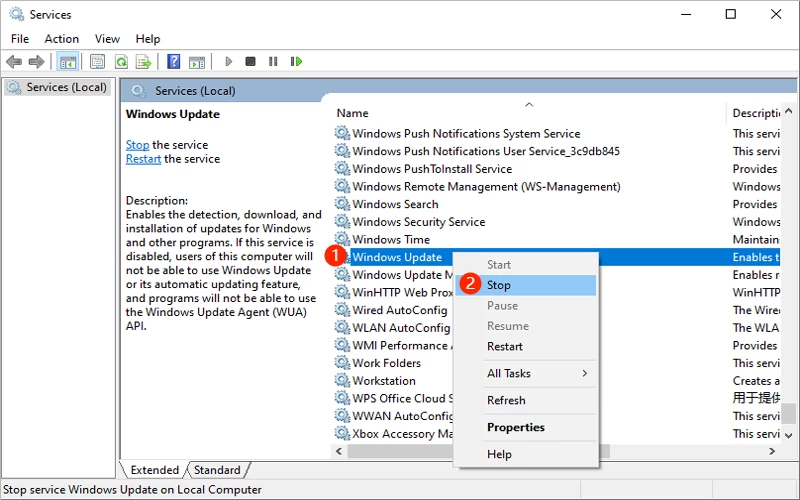The image size is (800, 500).
Task: Click gear icon beside Wired AutoConfig
Action: (342, 310)
